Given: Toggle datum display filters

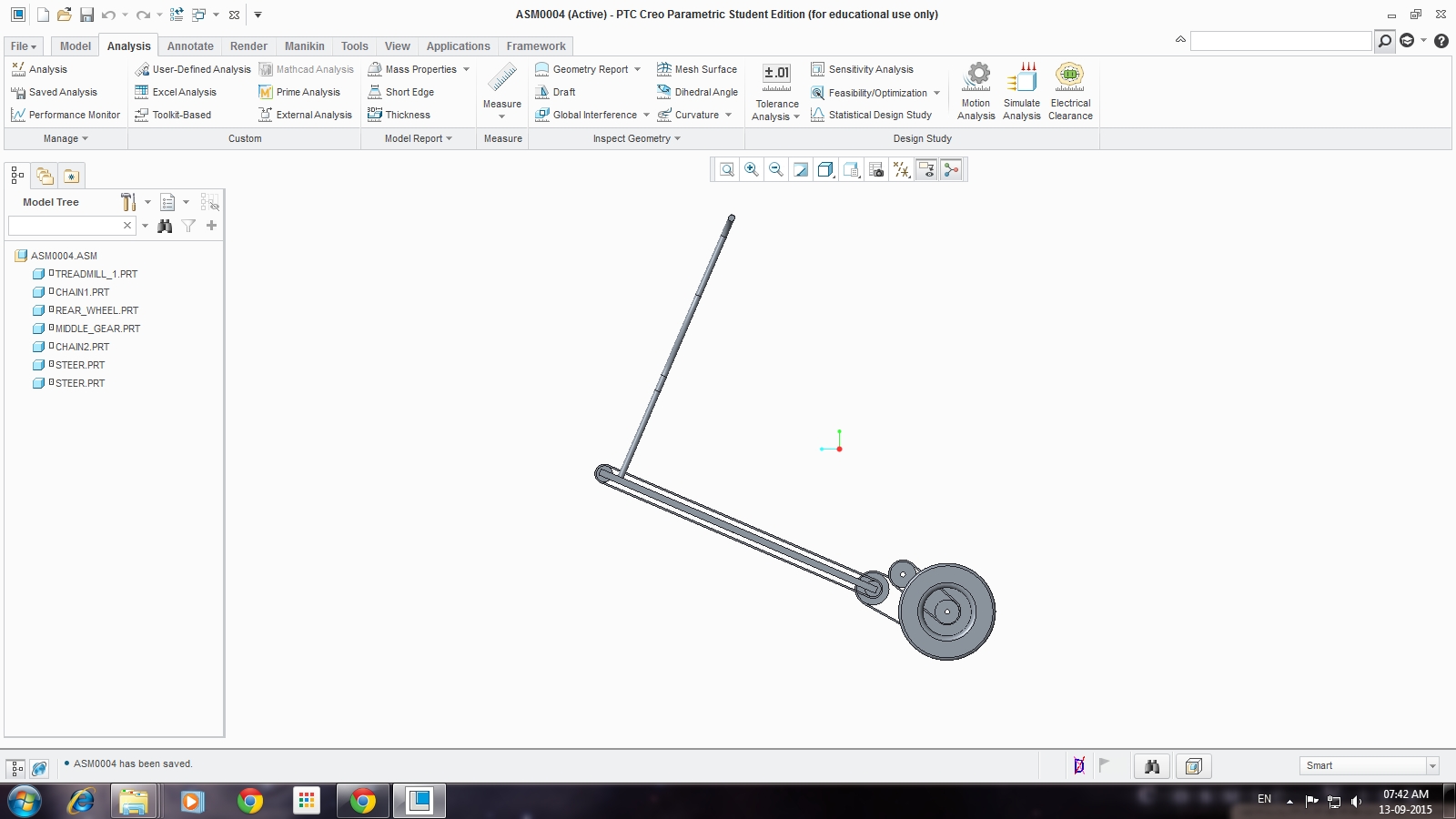Looking at the screenshot, I should click(901, 169).
